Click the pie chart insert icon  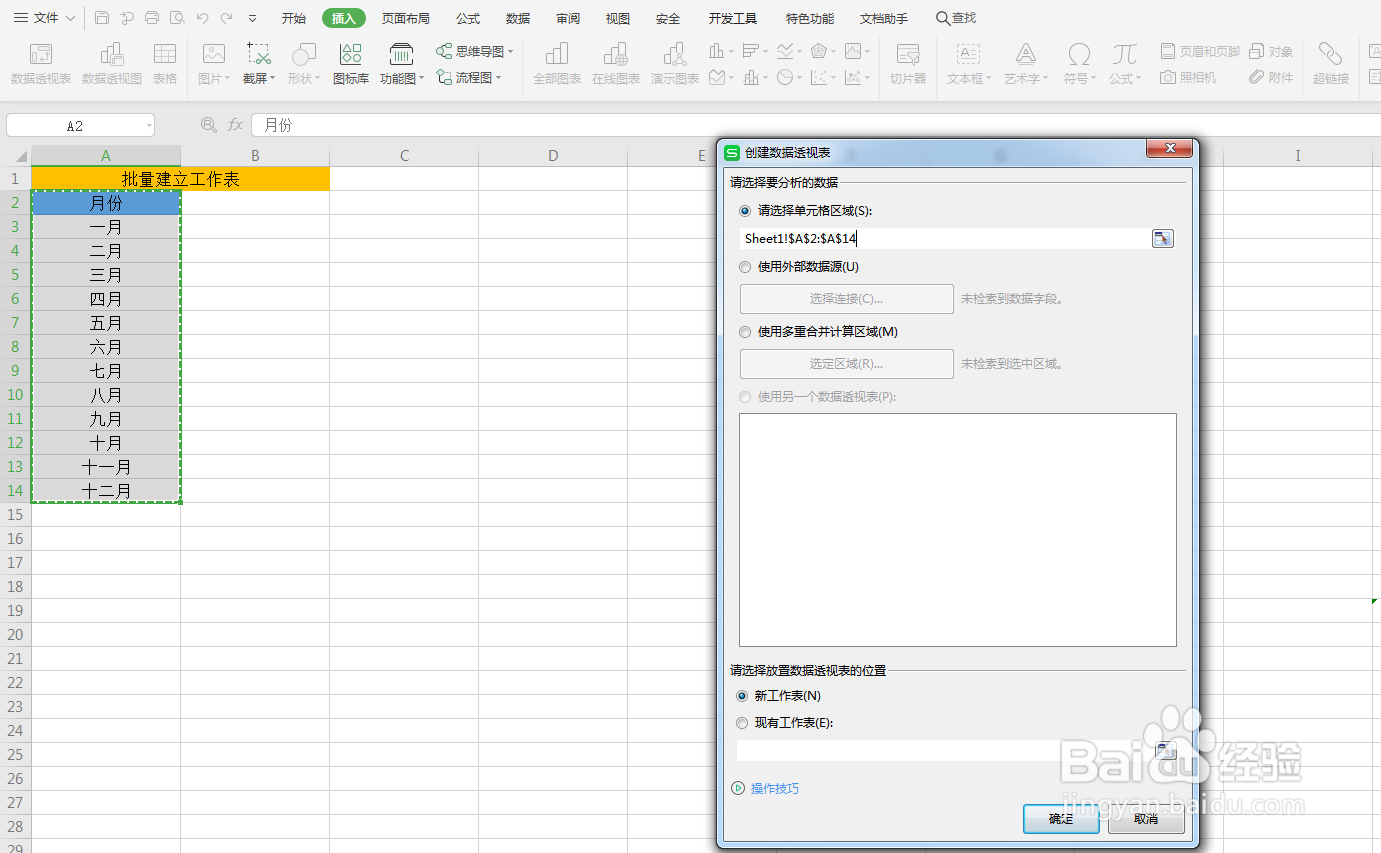[785, 77]
